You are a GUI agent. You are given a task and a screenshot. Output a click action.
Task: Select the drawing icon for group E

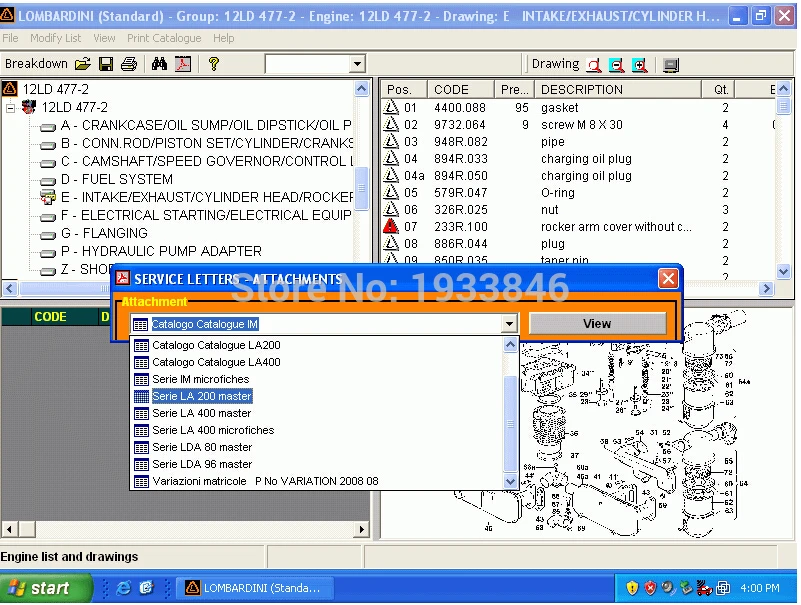[x=48, y=197]
